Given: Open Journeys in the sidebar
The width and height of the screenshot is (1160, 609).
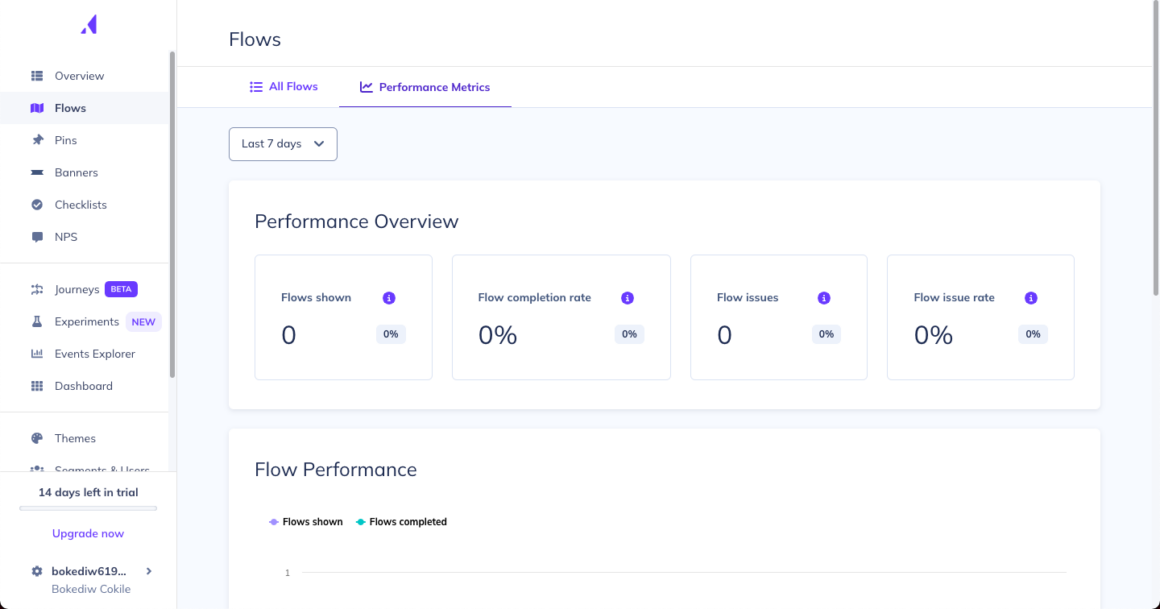Looking at the screenshot, I should pos(77,290).
